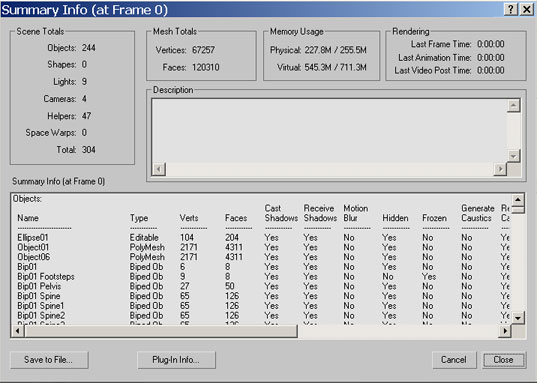Click the Save to File... button
Screen dimensions: 537x383
pos(49,360)
